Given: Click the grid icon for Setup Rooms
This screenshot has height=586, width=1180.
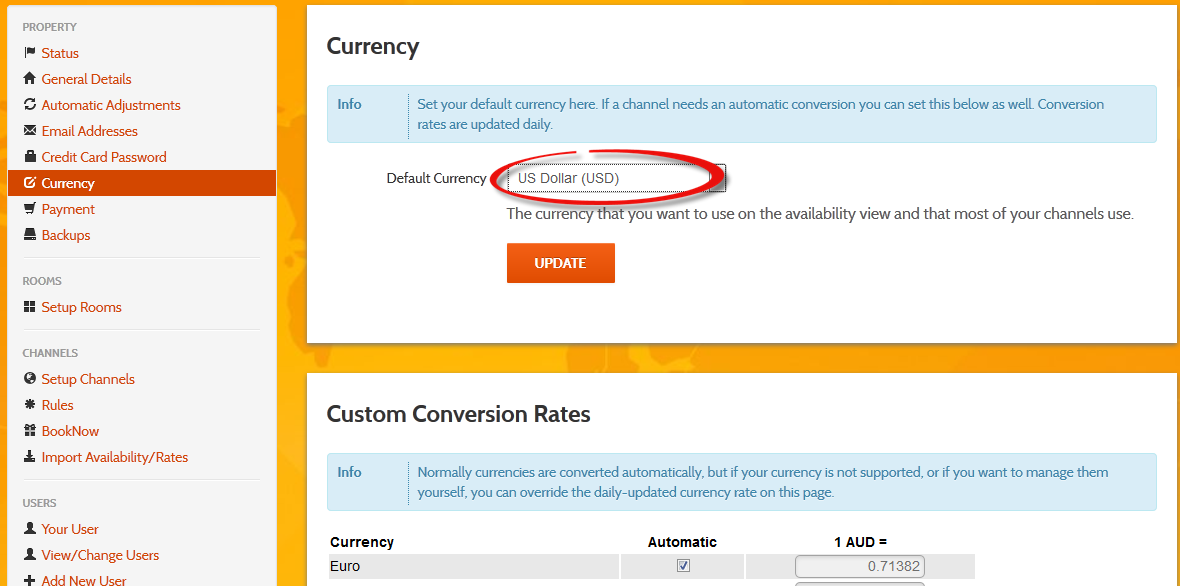Looking at the screenshot, I should (30, 307).
